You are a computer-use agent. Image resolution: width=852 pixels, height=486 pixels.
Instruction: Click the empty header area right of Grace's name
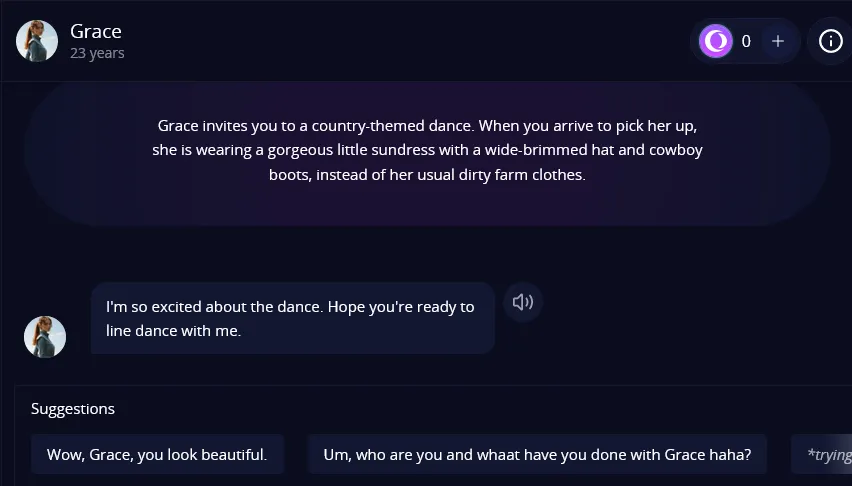(400, 41)
